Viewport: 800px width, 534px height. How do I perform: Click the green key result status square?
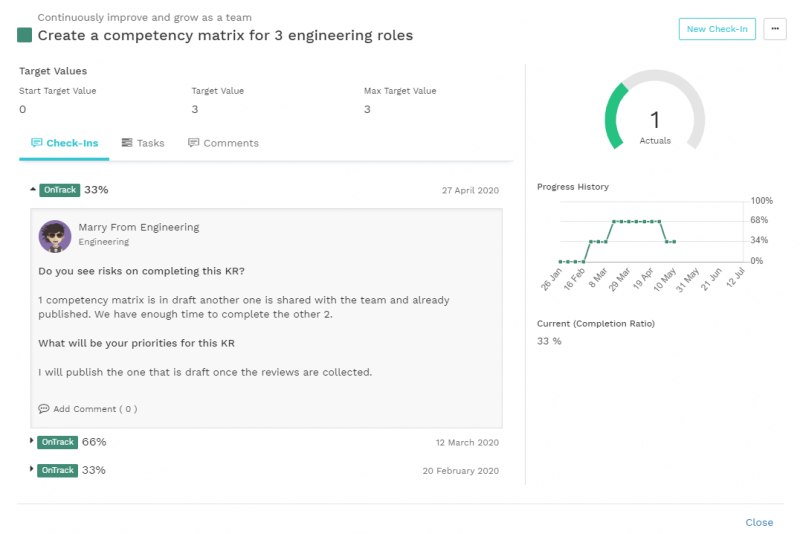pos(25,35)
